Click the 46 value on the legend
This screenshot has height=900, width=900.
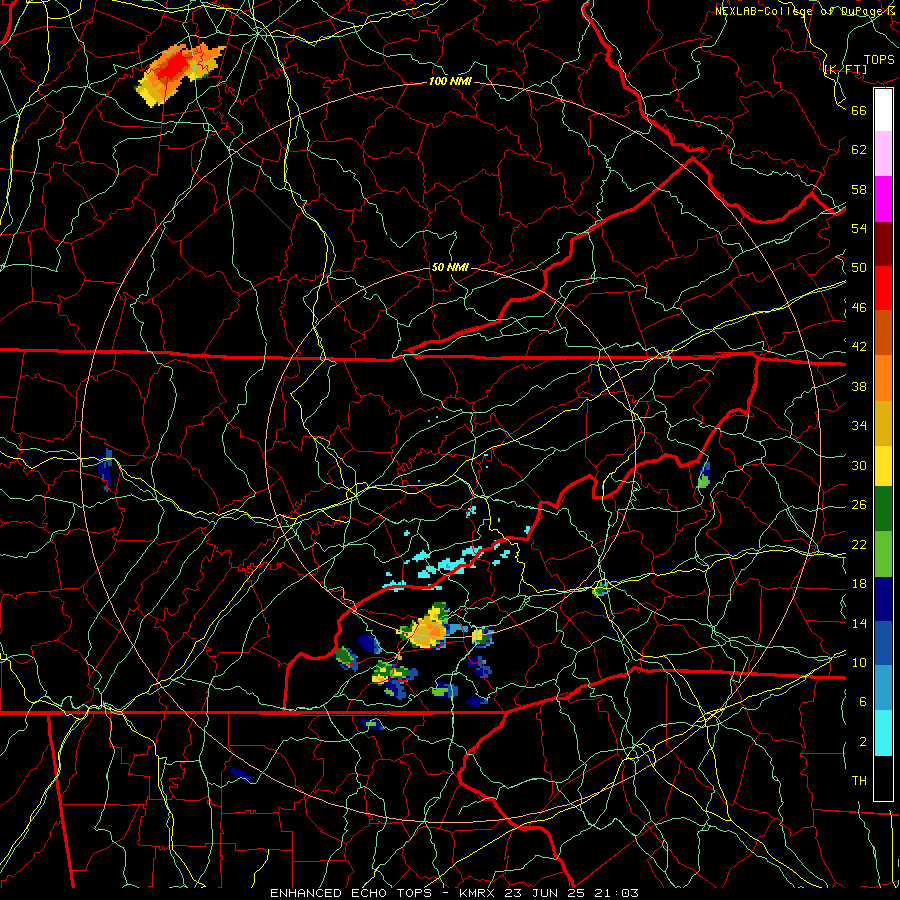[x=859, y=308]
